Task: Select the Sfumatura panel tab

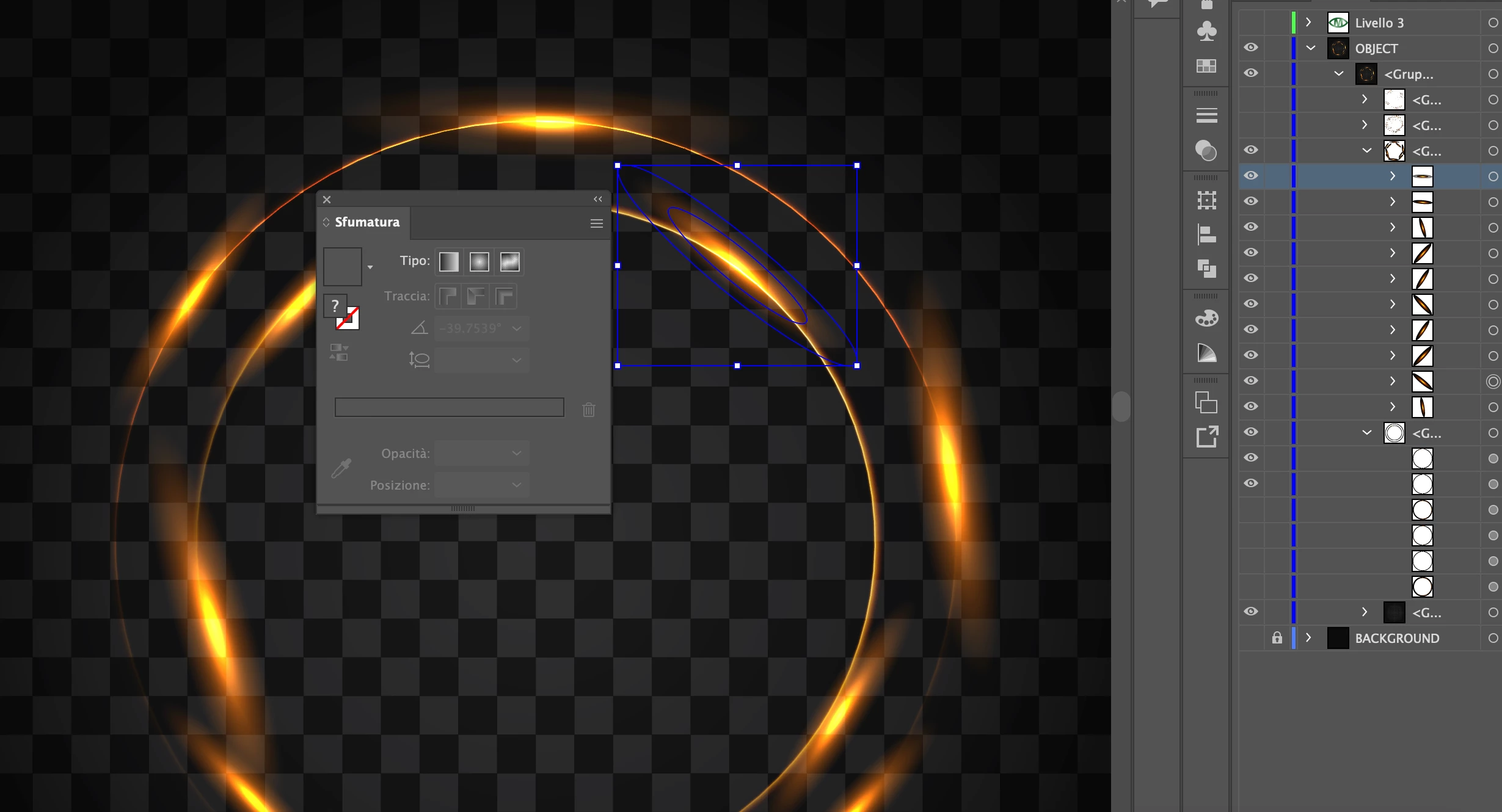Action: (x=366, y=222)
